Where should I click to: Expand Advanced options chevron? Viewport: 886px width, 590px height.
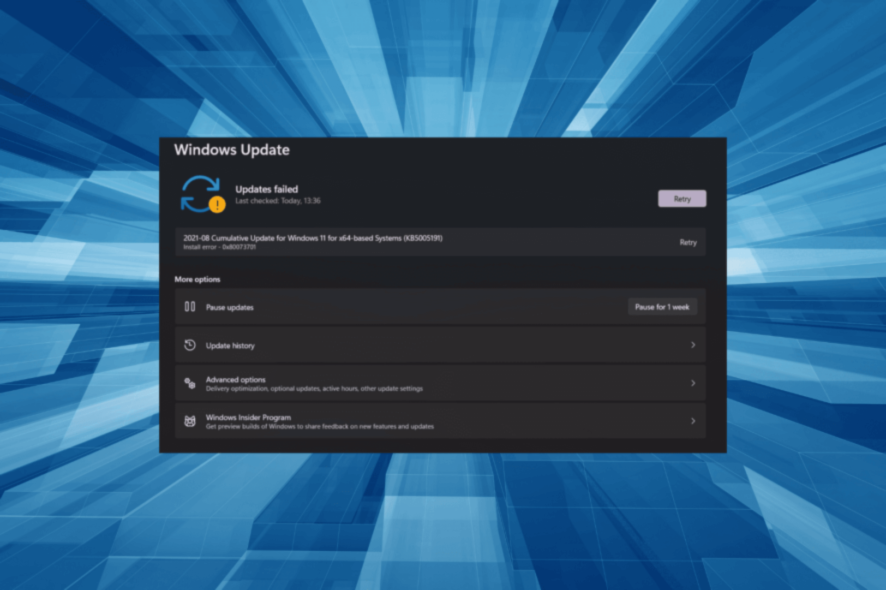click(693, 383)
